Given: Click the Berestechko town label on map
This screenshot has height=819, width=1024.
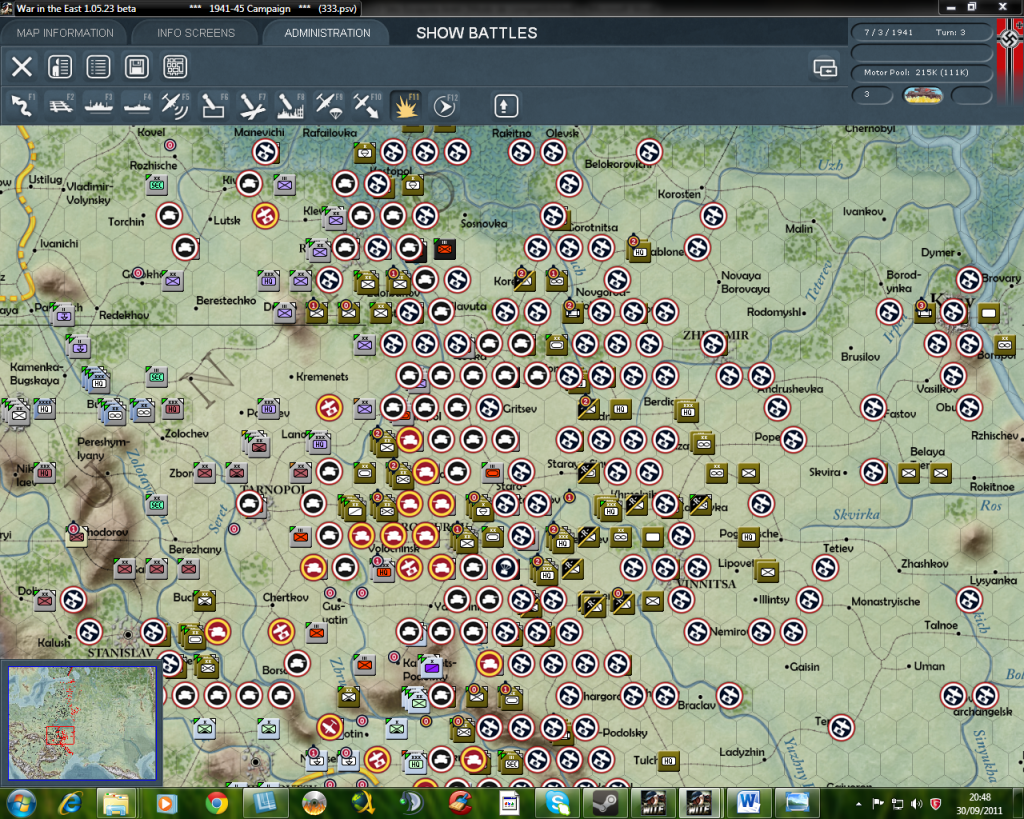Looking at the screenshot, I should point(226,300).
